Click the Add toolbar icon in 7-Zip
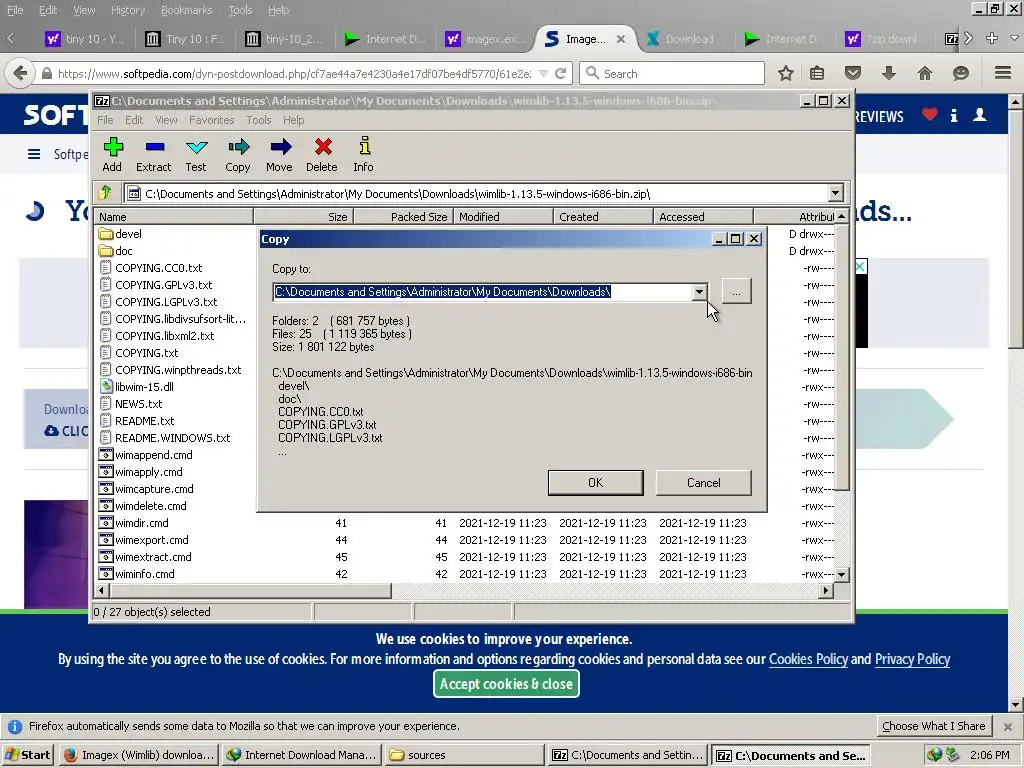 click(x=112, y=155)
